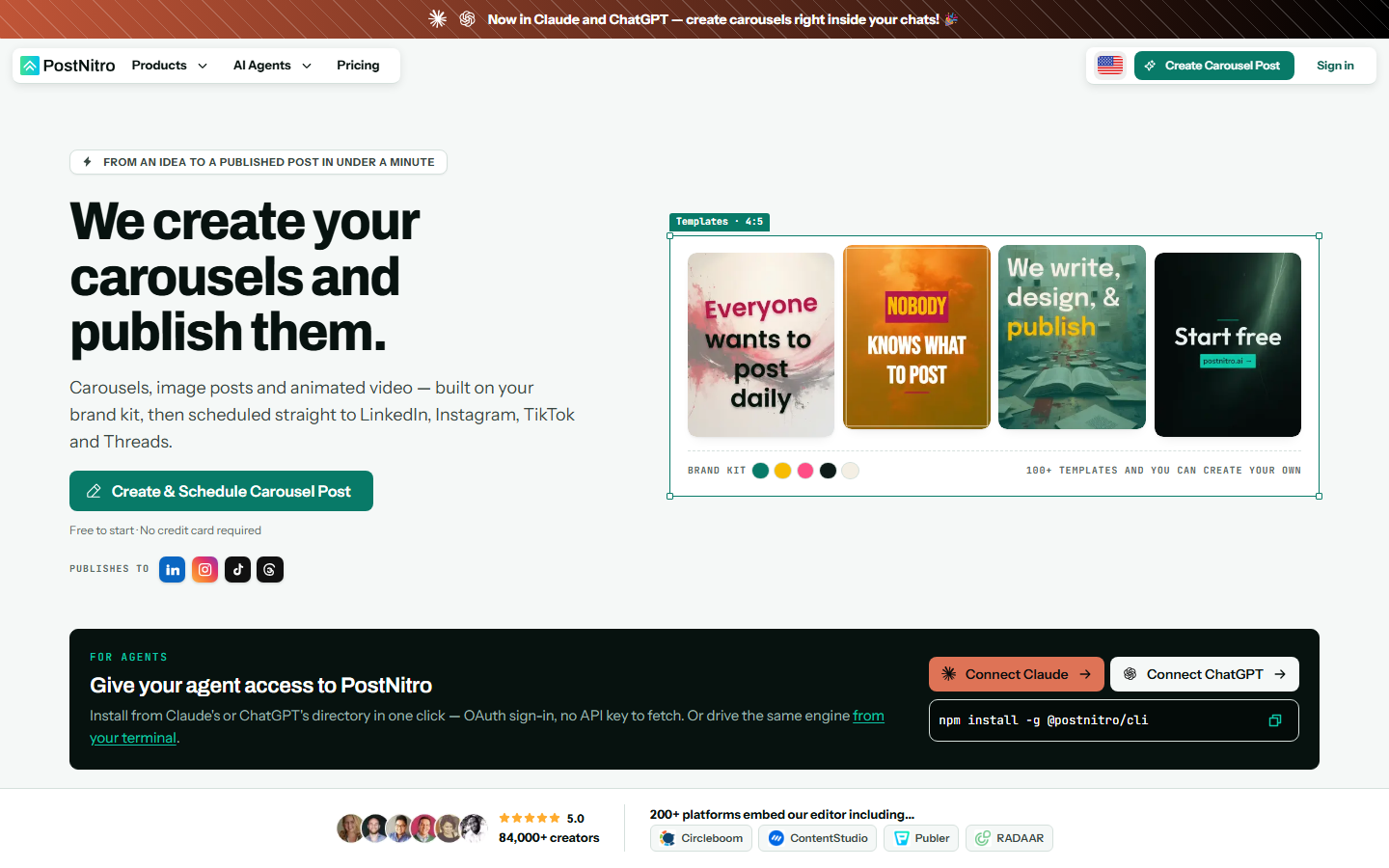Click the Publer platform badge
Viewport: 1389px width, 868px height.
[921, 838]
